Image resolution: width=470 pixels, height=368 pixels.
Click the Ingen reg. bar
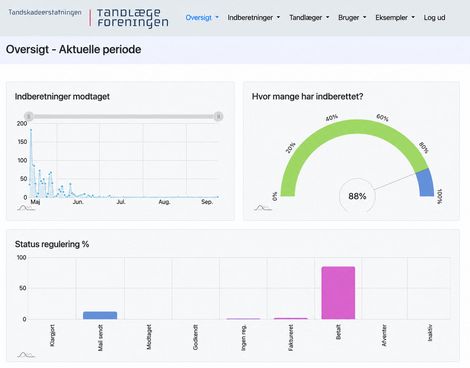pyautogui.click(x=243, y=319)
